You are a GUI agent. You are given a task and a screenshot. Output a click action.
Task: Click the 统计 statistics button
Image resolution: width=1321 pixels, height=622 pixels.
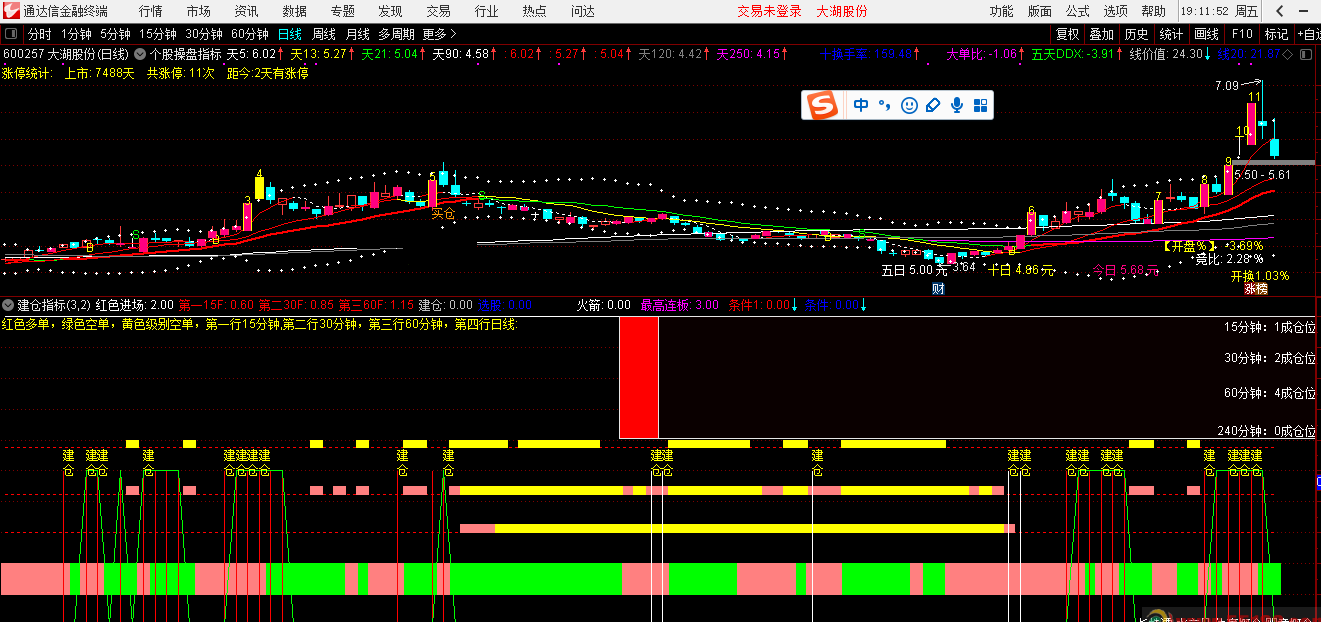(x=1170, y=34)
